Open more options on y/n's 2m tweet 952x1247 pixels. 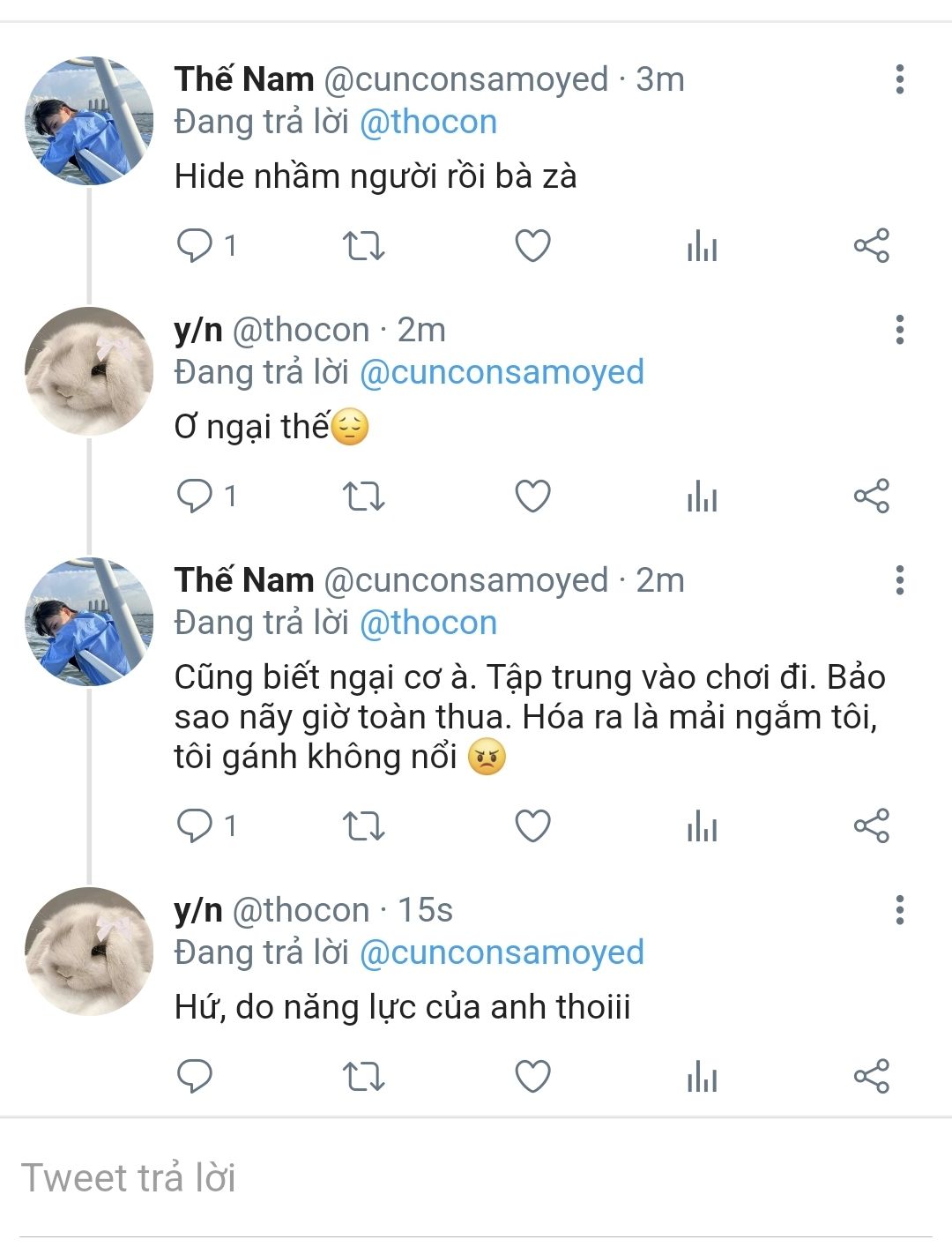pyautogui.click(x=899, y=330)
